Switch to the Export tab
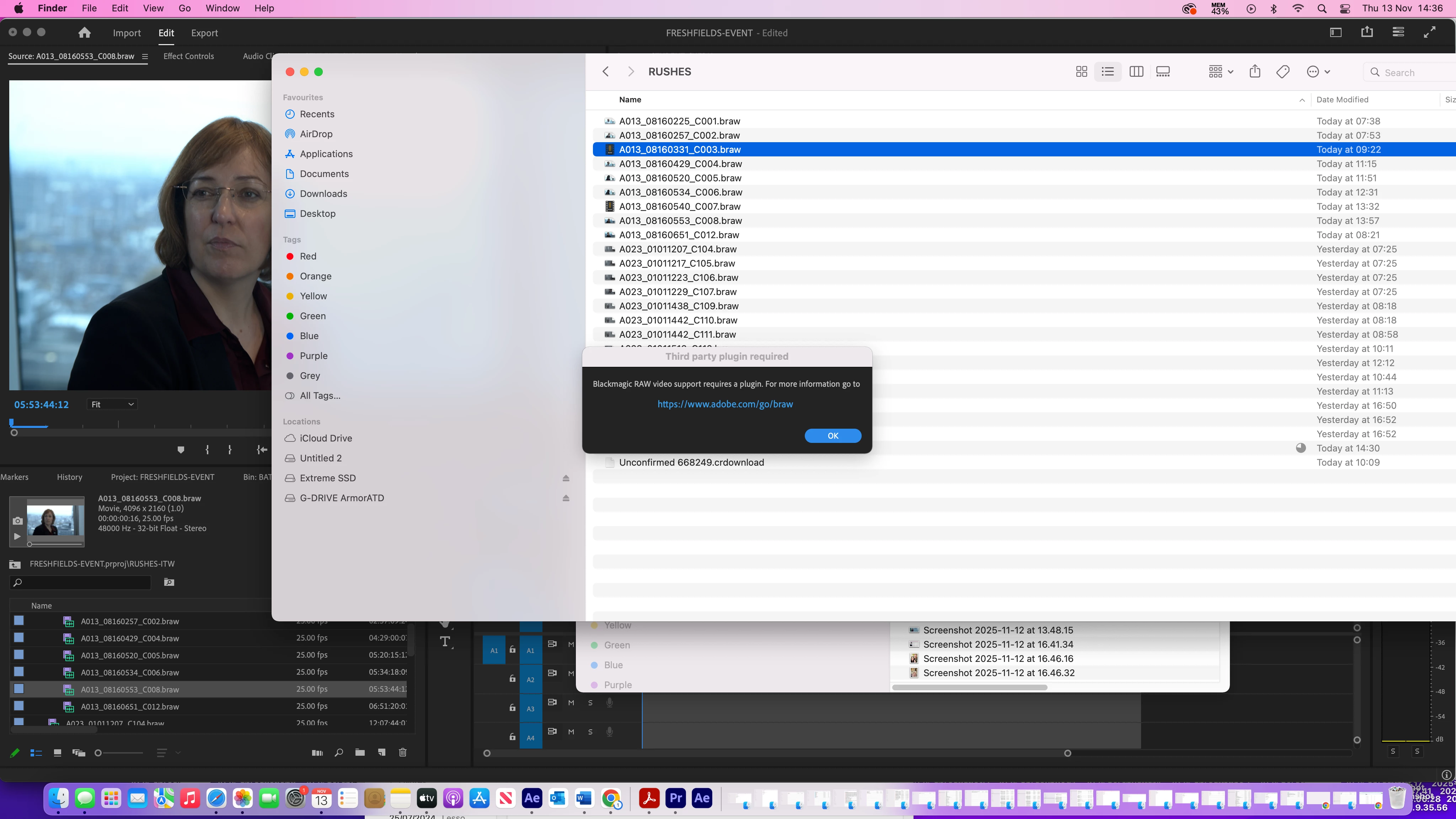1456x819 pixels. click(x=204, y=33)
